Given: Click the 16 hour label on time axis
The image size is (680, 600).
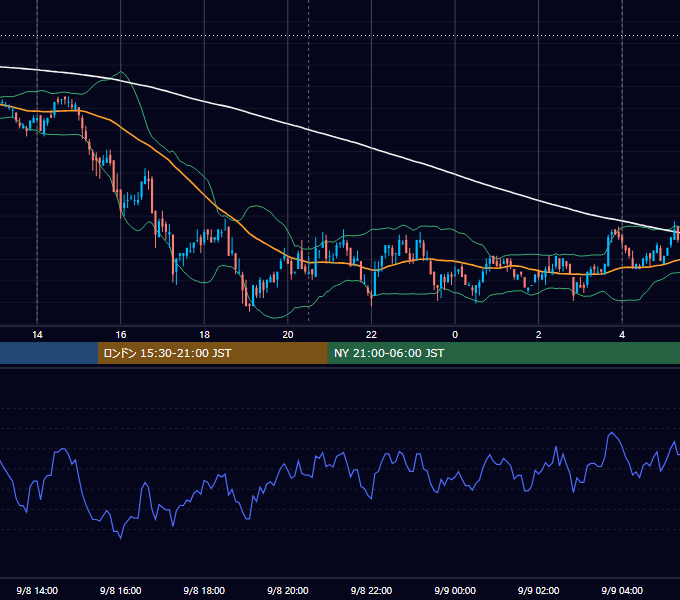Looking at the screenshot, I should point(121,335).
